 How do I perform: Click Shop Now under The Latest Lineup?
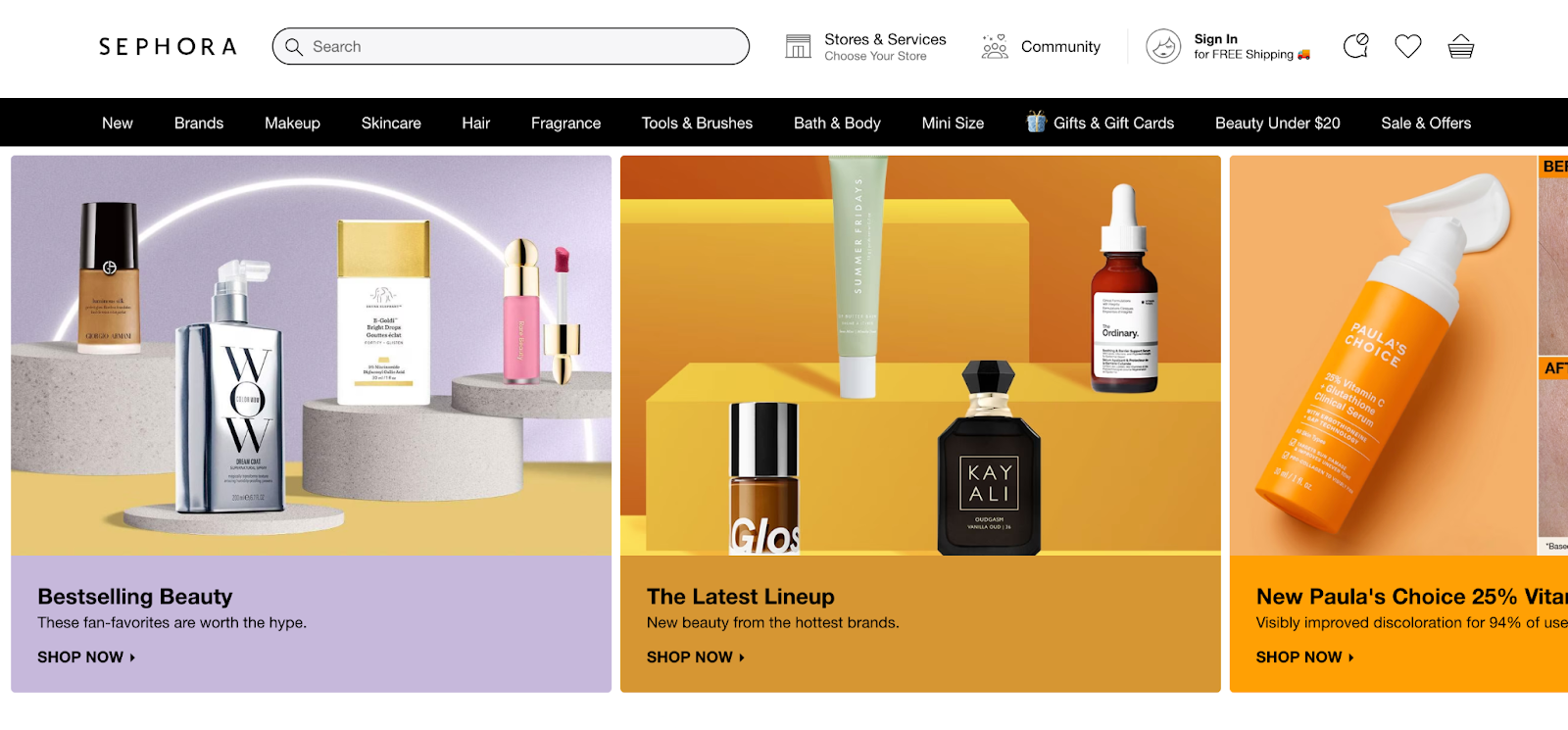[696, 657]
